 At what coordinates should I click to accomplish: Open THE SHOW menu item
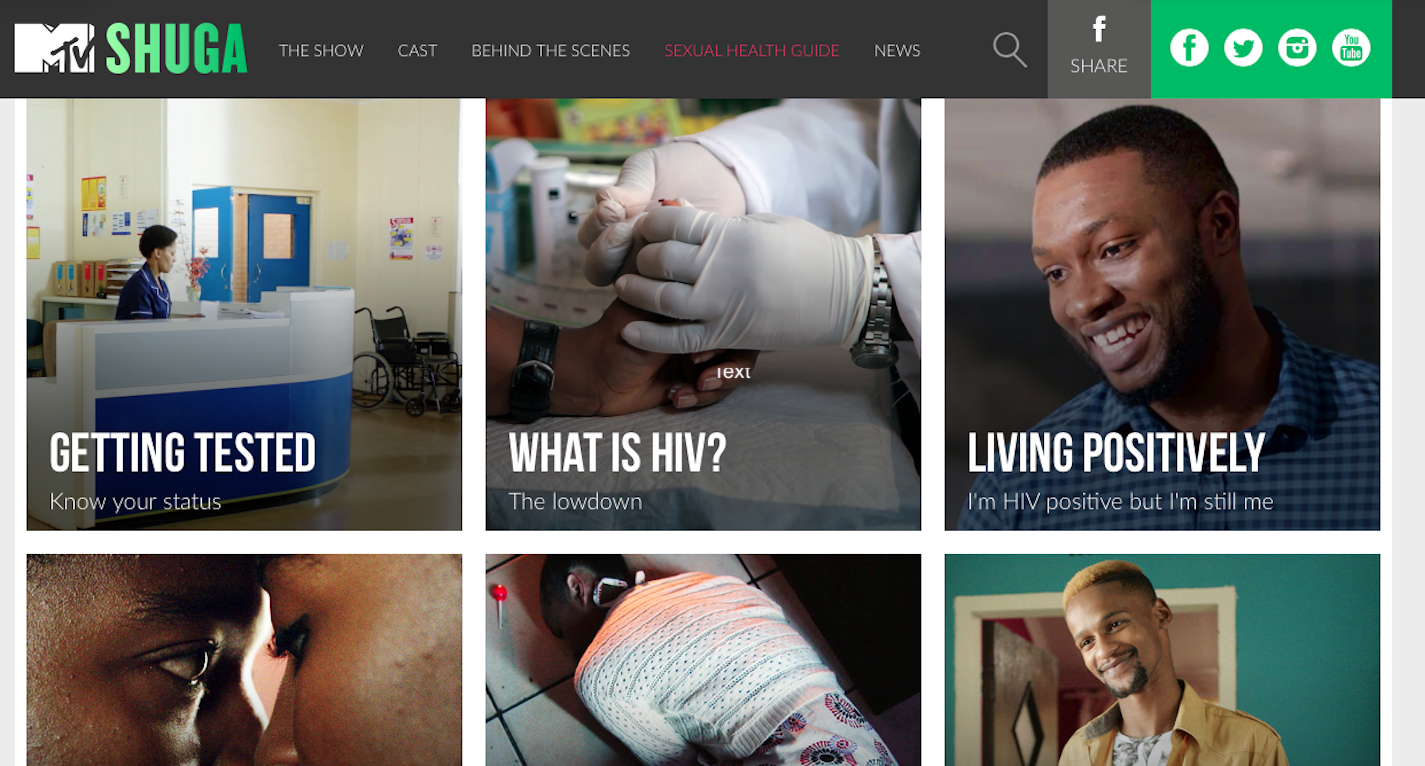(x=321, y=50)
